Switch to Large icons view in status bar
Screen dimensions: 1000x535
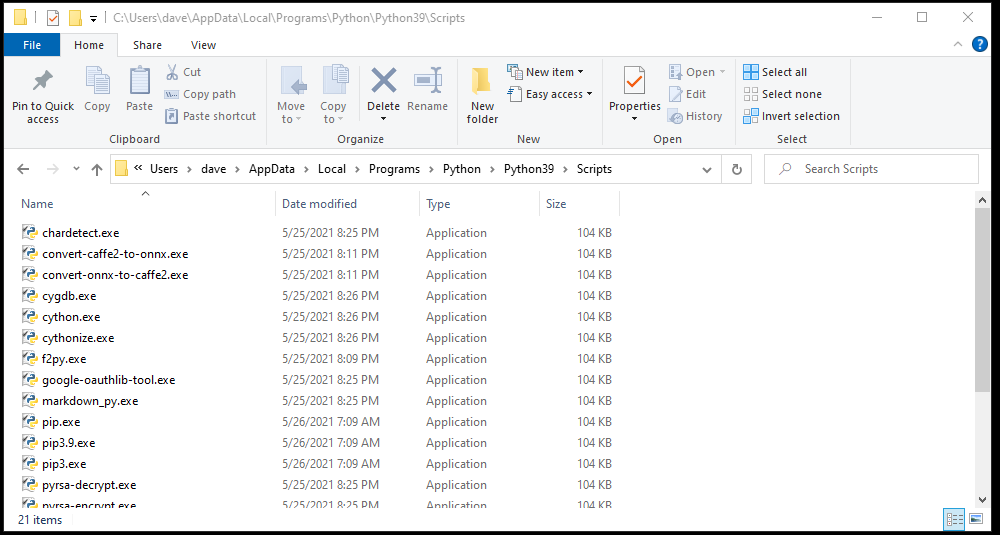click(x=976, y=518)
